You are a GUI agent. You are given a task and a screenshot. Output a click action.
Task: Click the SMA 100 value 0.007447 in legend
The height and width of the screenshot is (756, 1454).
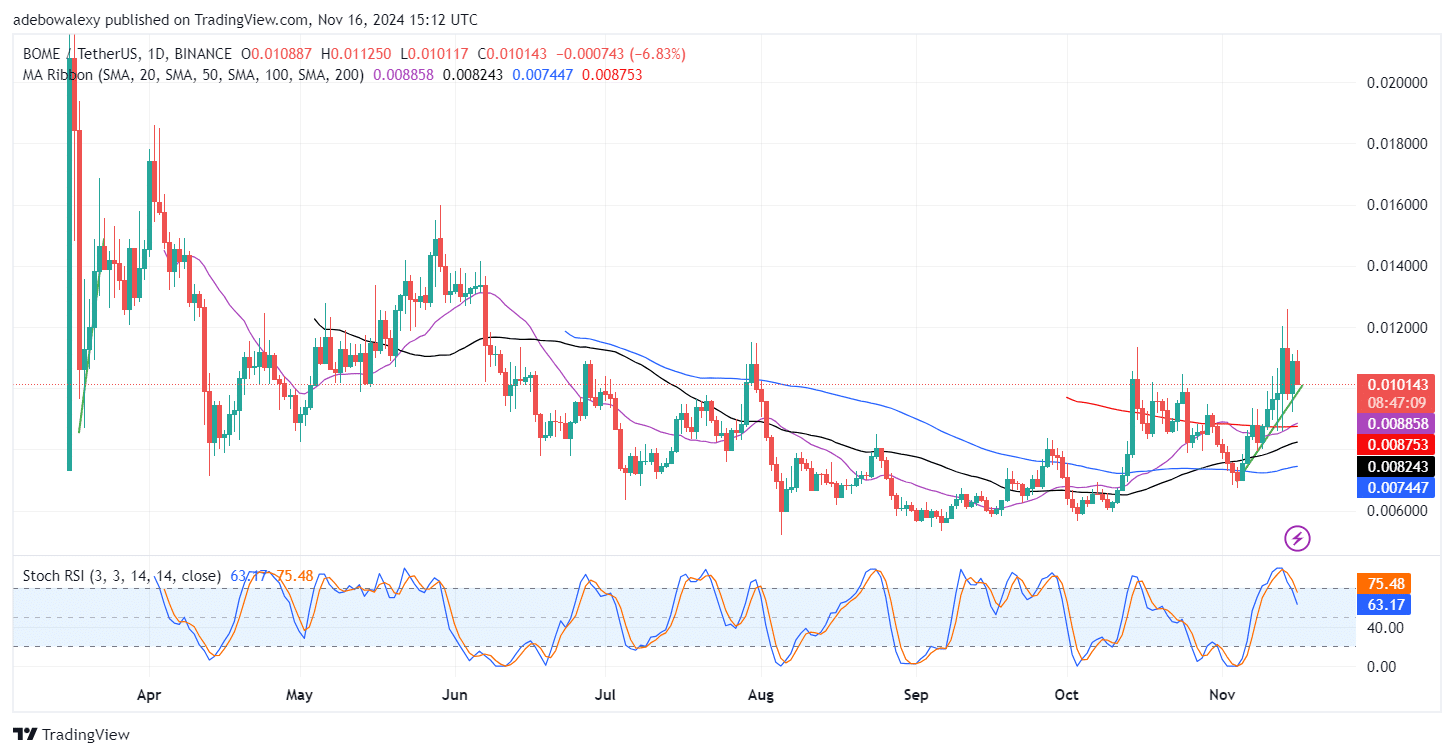(543, 74)
